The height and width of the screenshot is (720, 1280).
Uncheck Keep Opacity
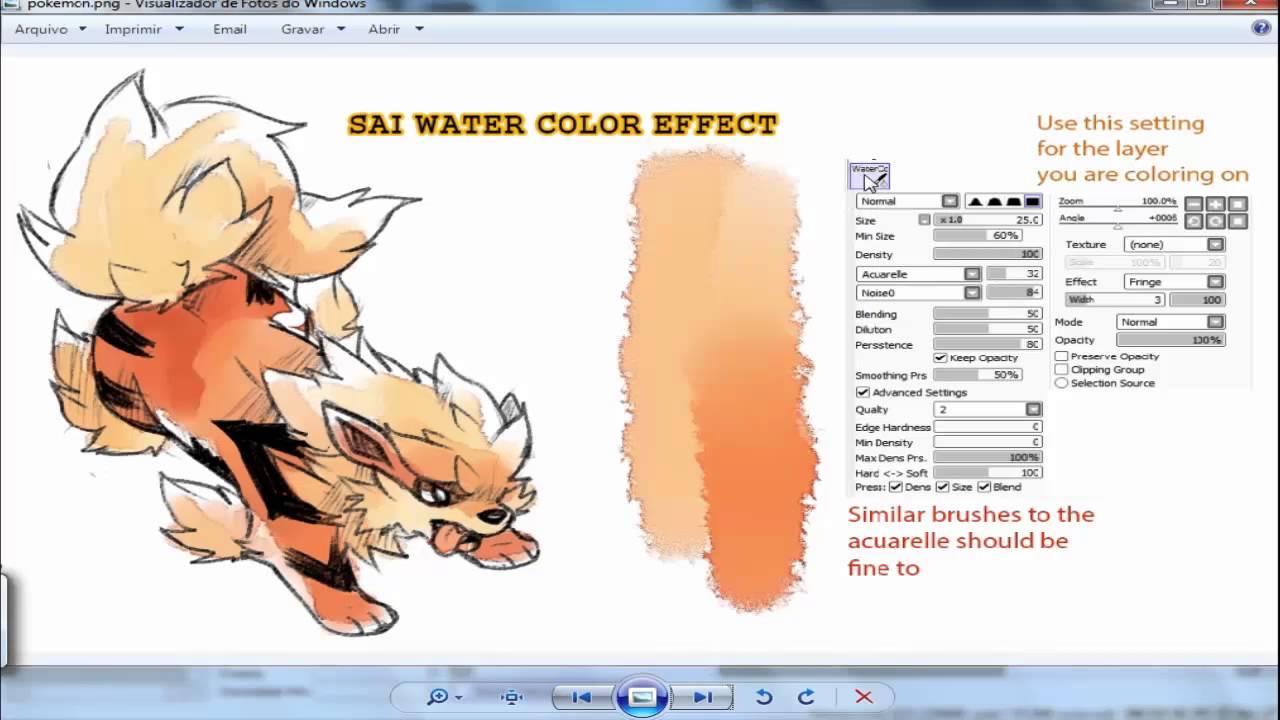[x=940, y=357]
